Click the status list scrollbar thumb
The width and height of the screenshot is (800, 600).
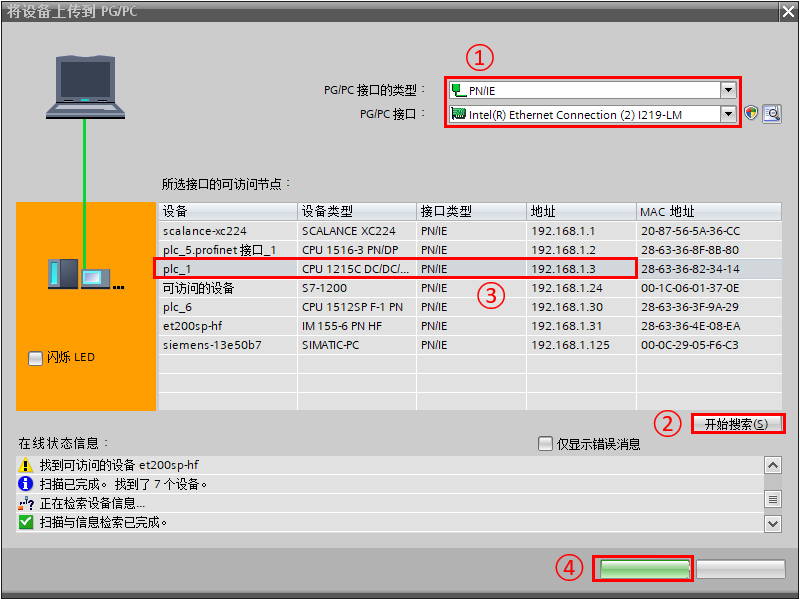tap(773, 498)
